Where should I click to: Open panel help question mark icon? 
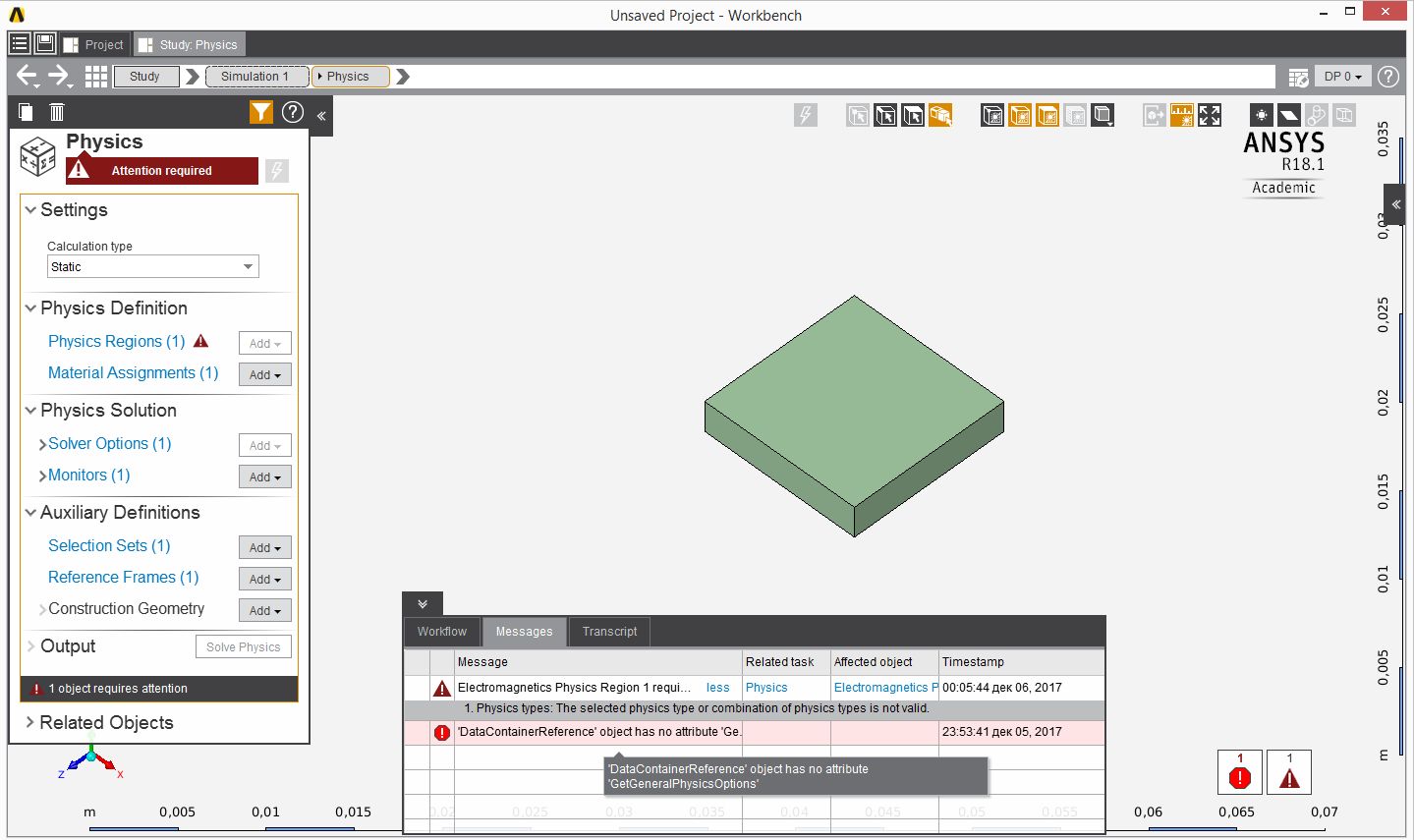(293, 112)
